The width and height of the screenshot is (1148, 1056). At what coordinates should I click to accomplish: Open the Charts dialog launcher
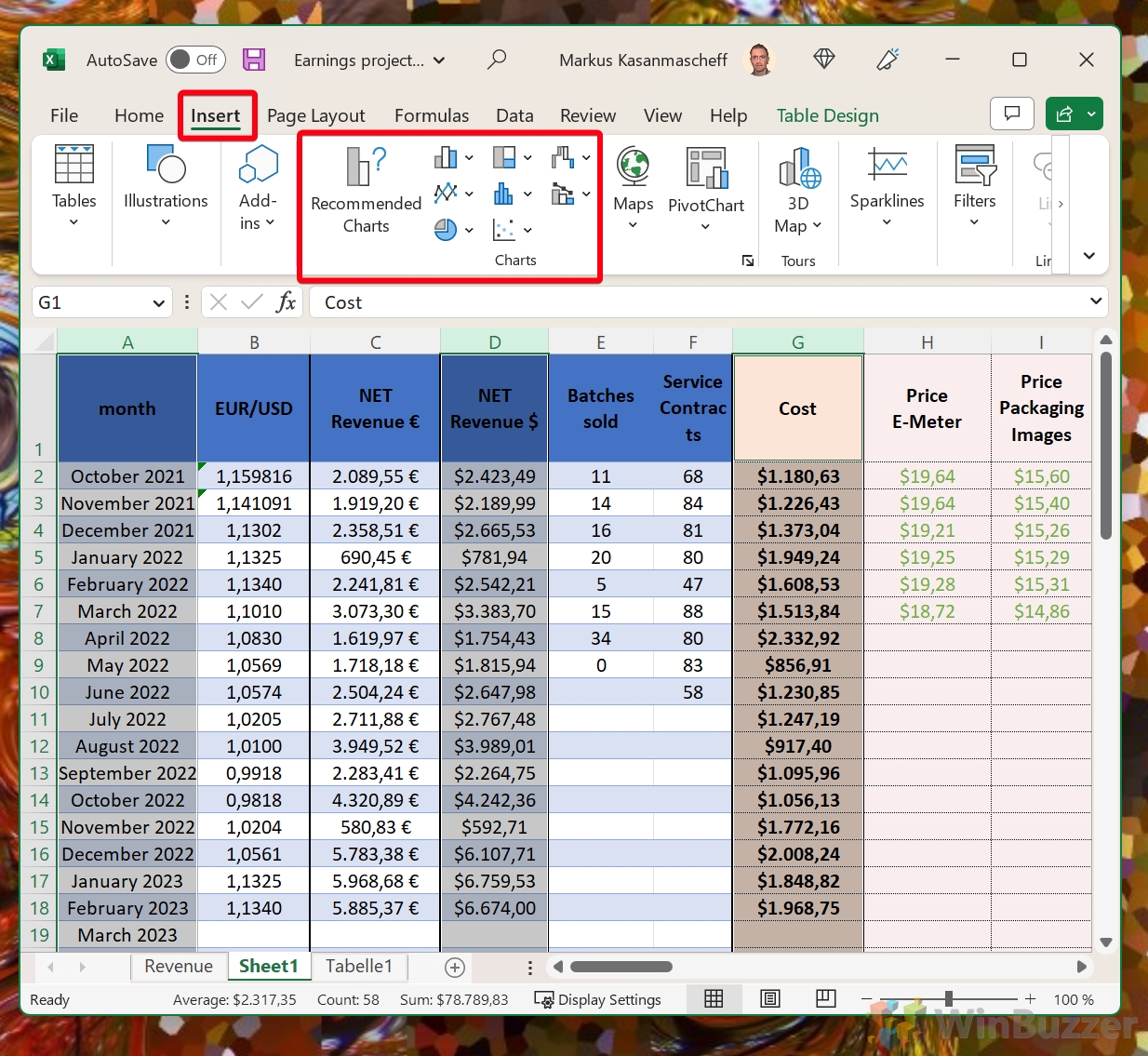tap(748, 261)
